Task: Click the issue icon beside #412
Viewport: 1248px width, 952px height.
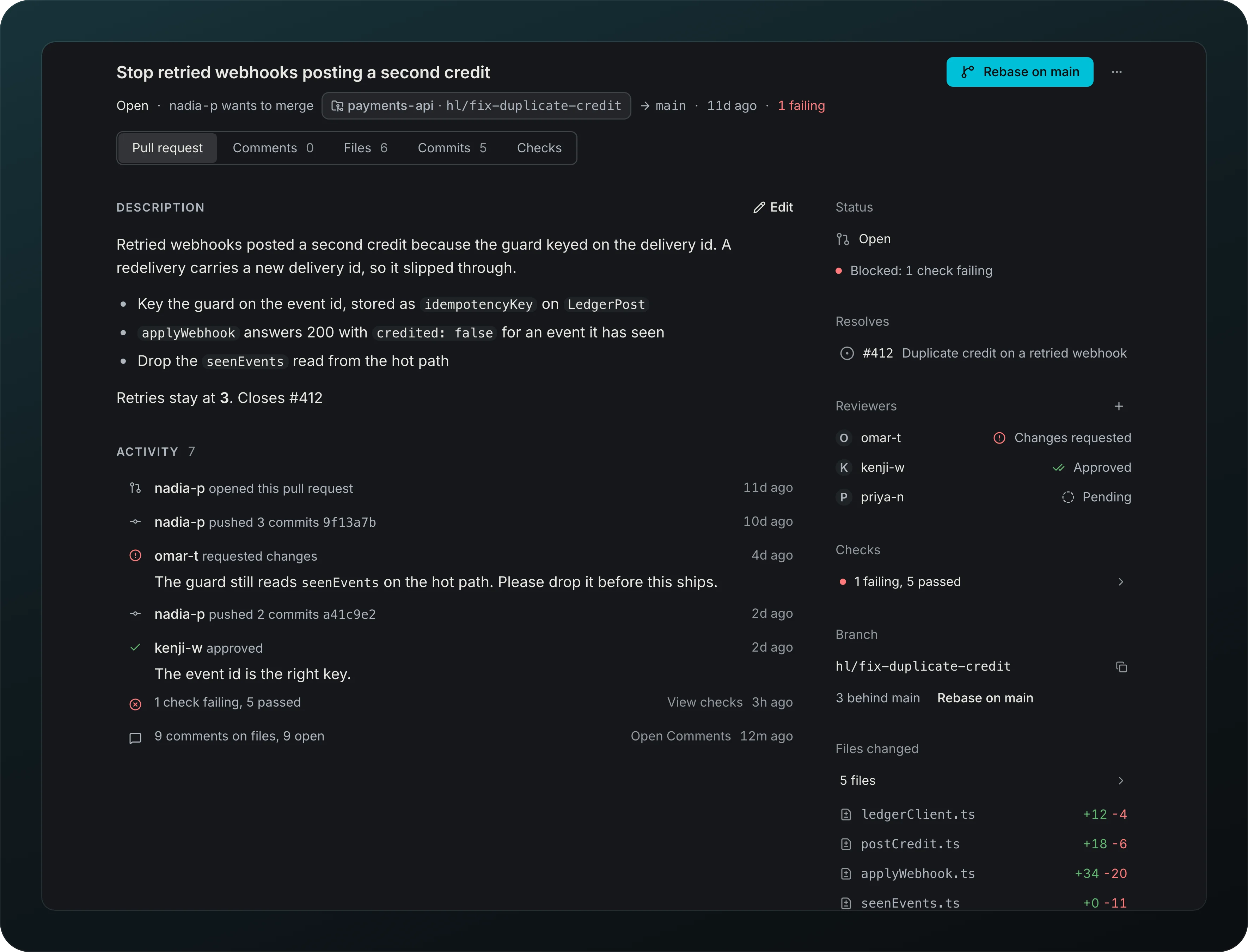Action: click(847, 354)
